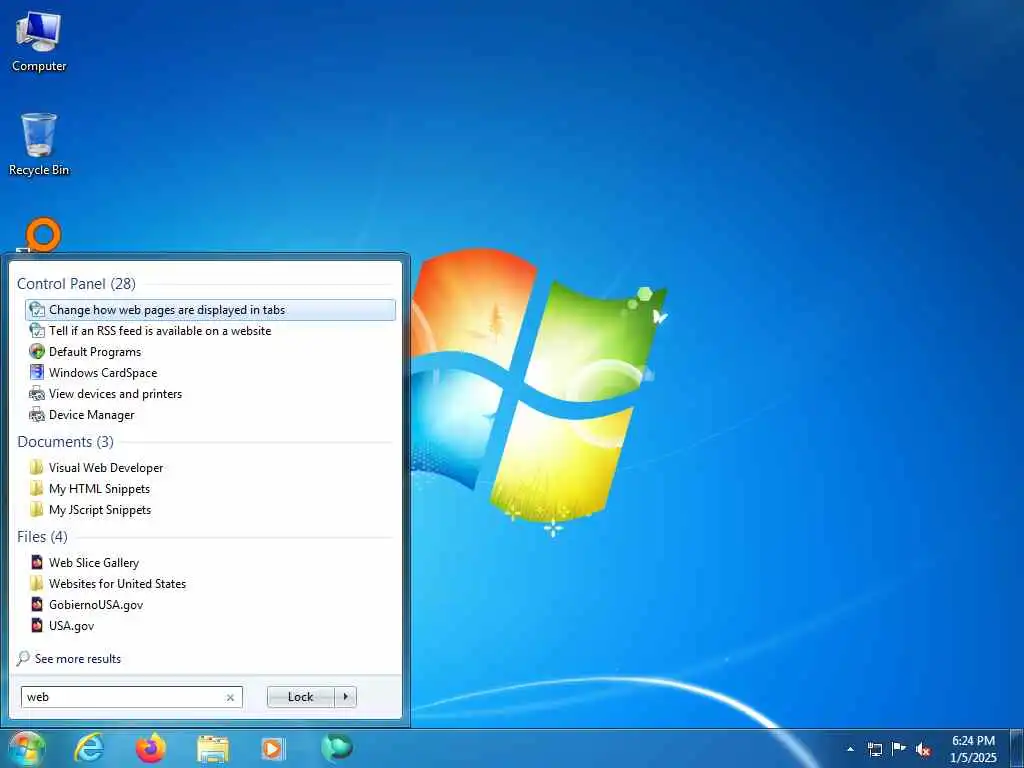This screenshot has width=1024, height=768.
Task: Click the Websites for United States folder icon
Action: [37, 583]
